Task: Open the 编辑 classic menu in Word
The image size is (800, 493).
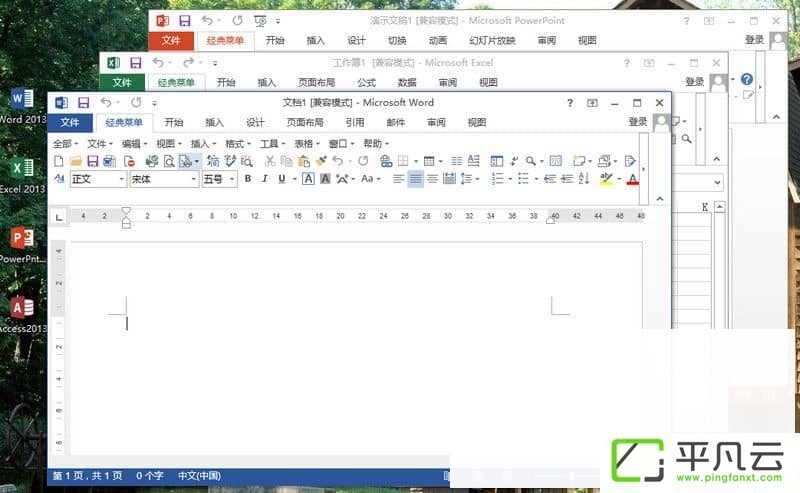Action: [x=134, y=144]
